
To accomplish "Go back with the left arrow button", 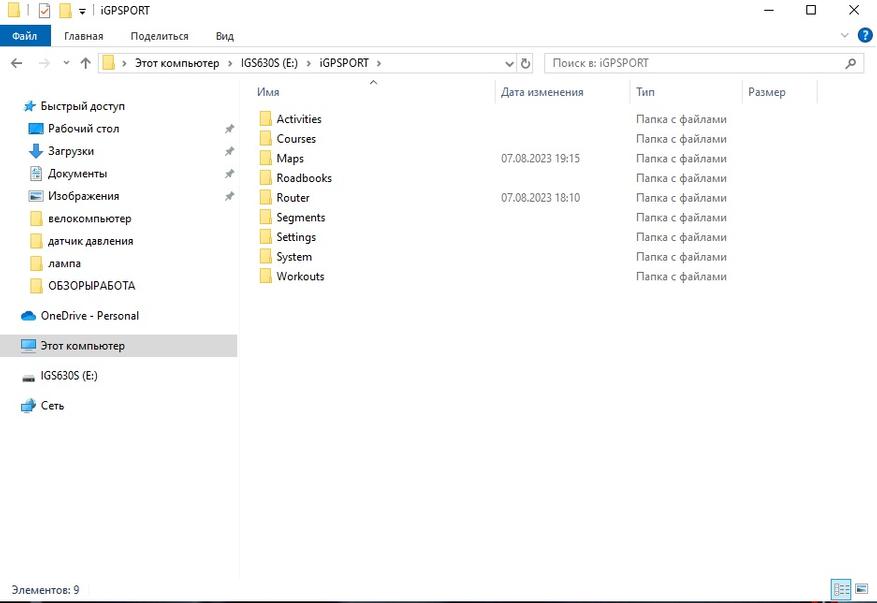I will pos(17,63).
